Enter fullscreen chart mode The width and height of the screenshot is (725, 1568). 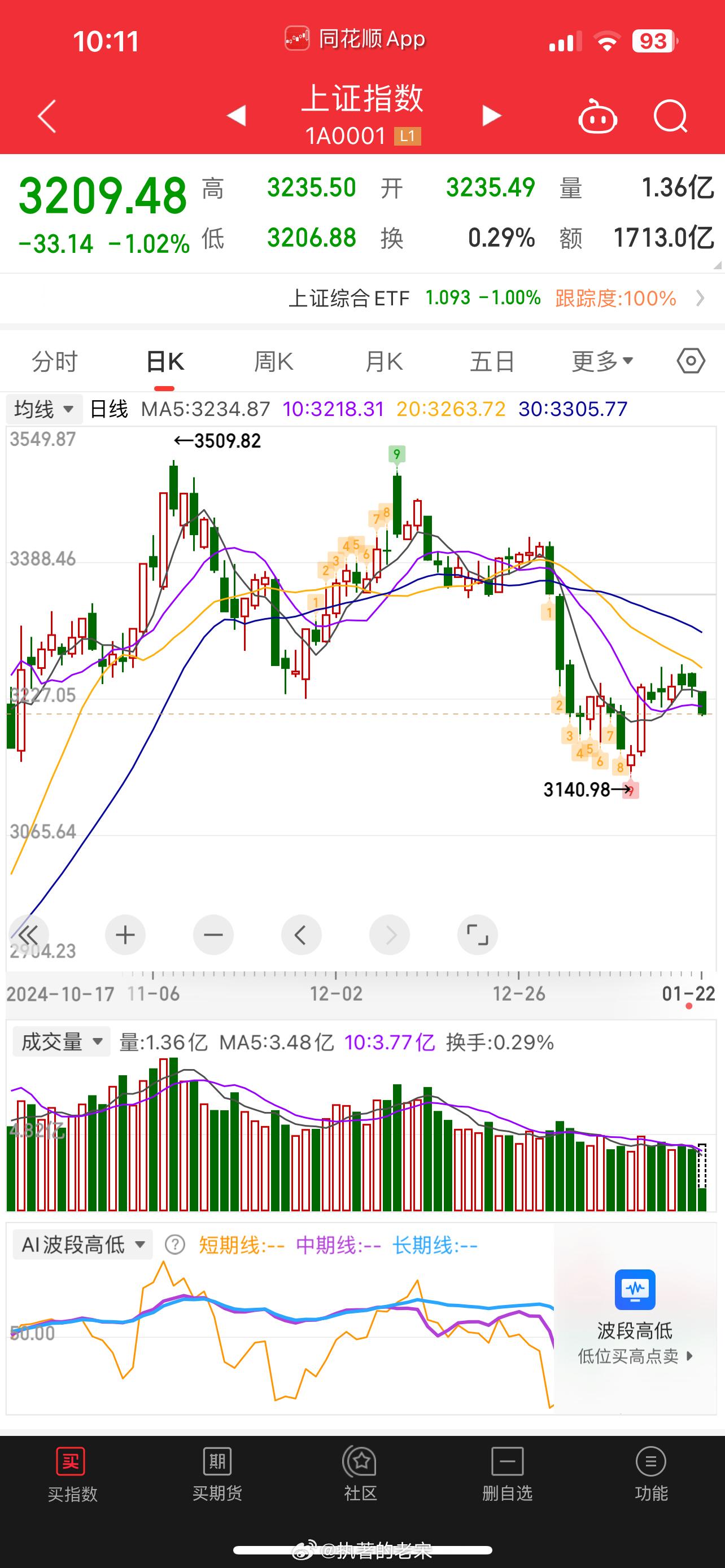(x=477, y=934)
